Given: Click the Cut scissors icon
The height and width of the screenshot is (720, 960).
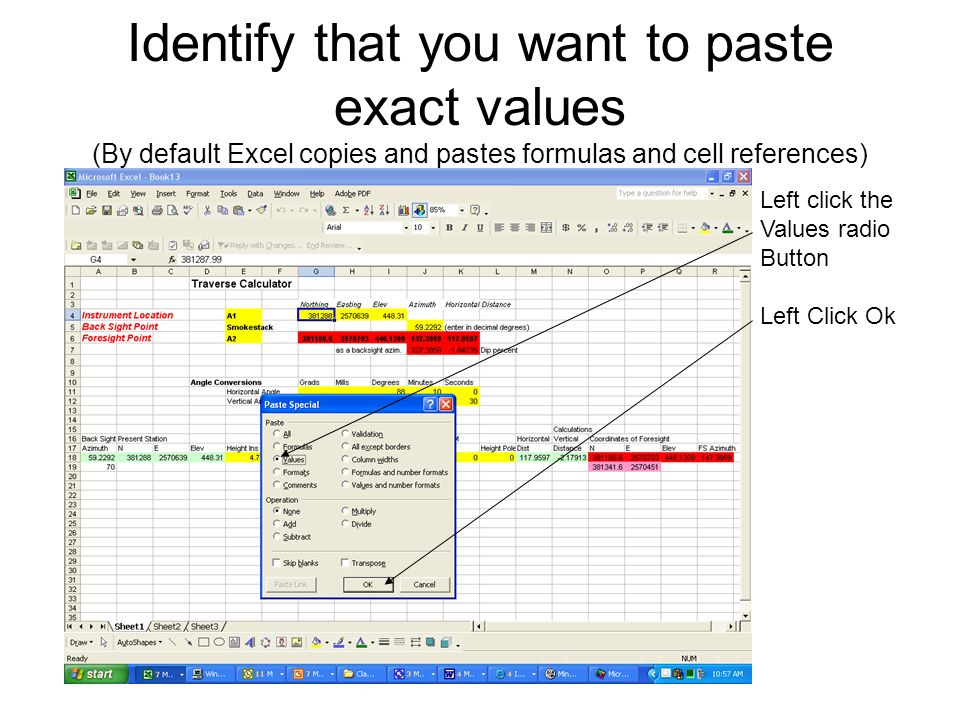Looking at the screenshot, I should [x=207, y=211].
